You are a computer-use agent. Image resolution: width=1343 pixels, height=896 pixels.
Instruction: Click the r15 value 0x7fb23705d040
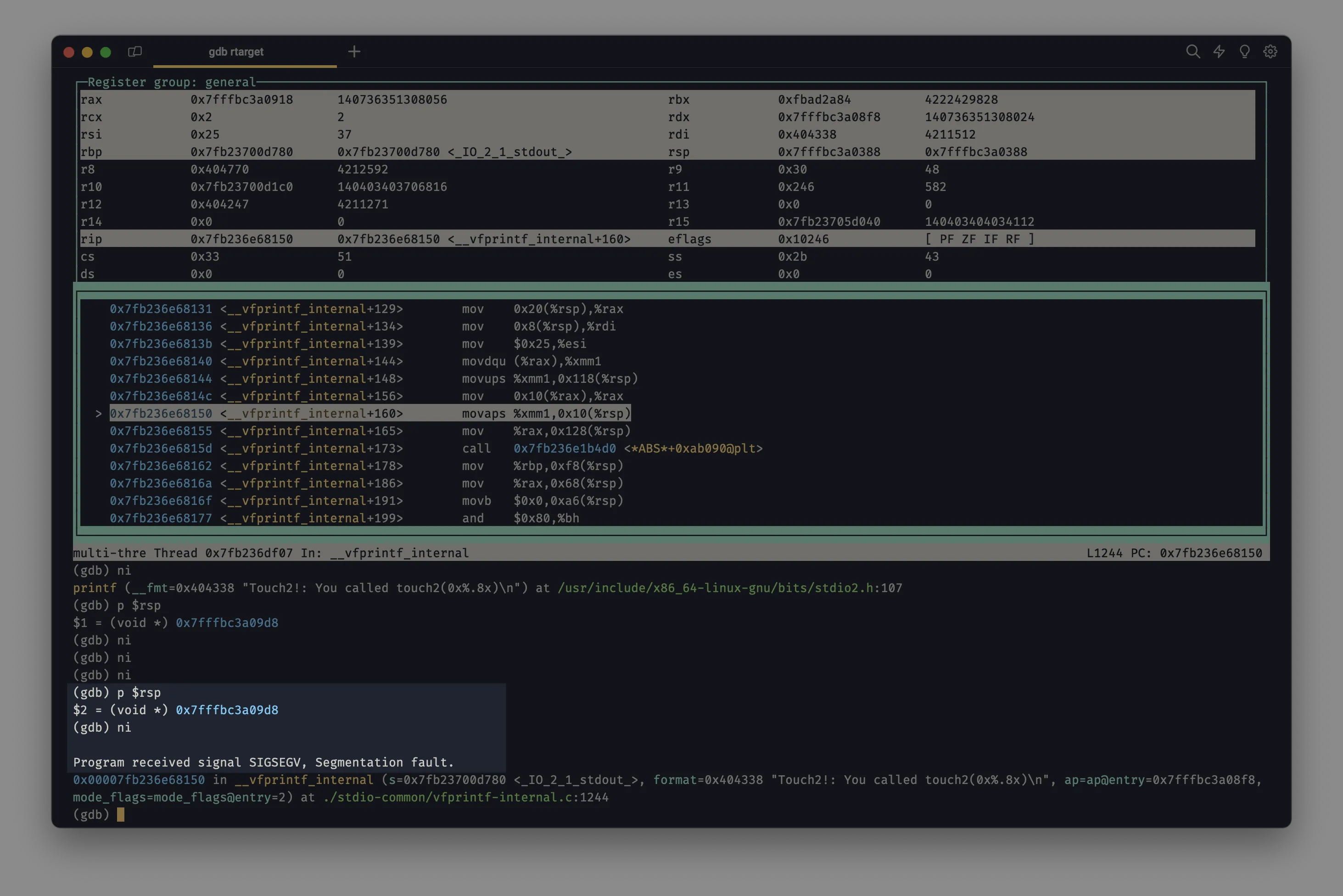click(x=829, y=222)
